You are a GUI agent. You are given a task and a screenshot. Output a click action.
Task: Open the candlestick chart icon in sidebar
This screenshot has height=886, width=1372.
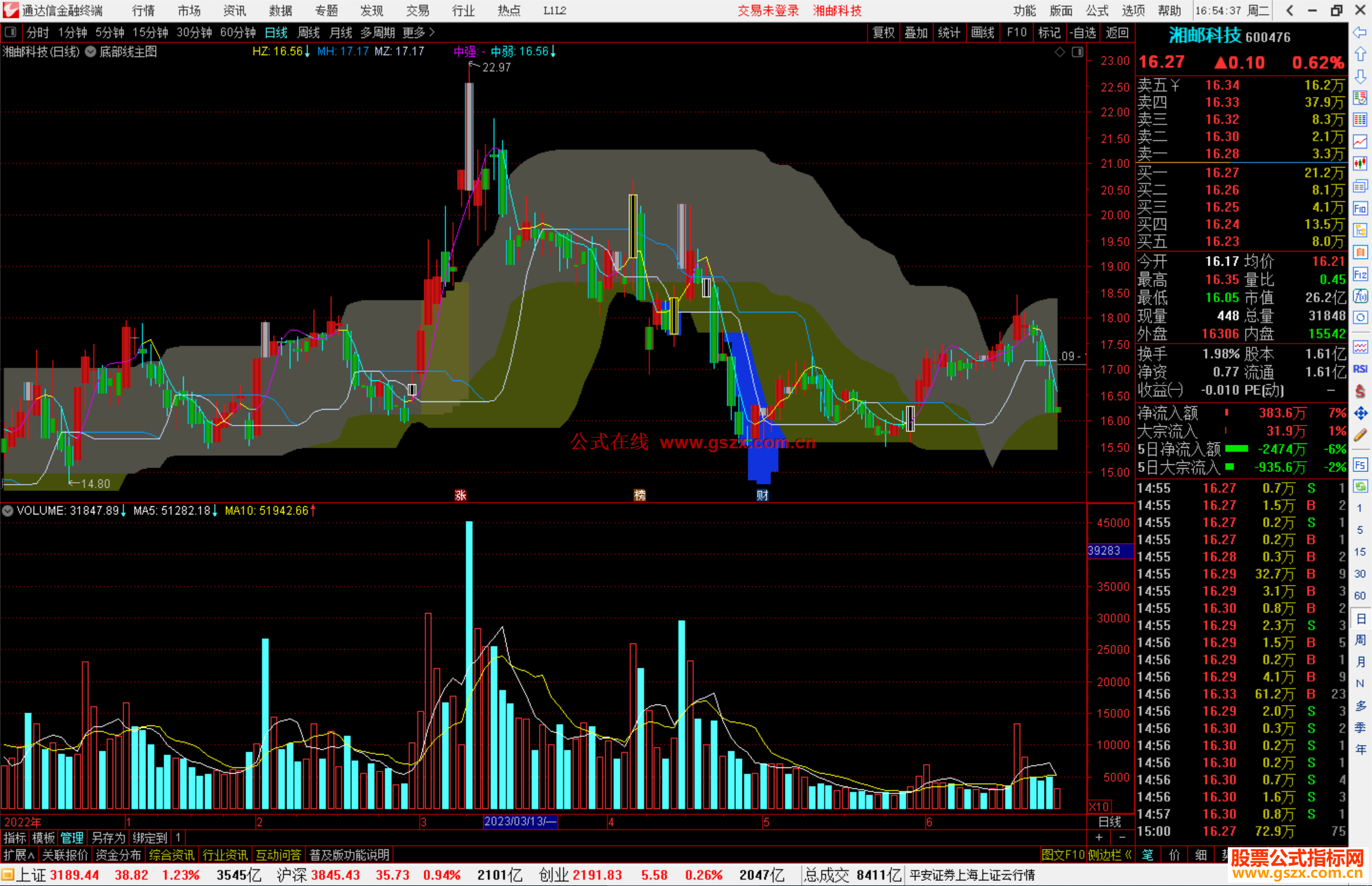tap(1360, 163)
